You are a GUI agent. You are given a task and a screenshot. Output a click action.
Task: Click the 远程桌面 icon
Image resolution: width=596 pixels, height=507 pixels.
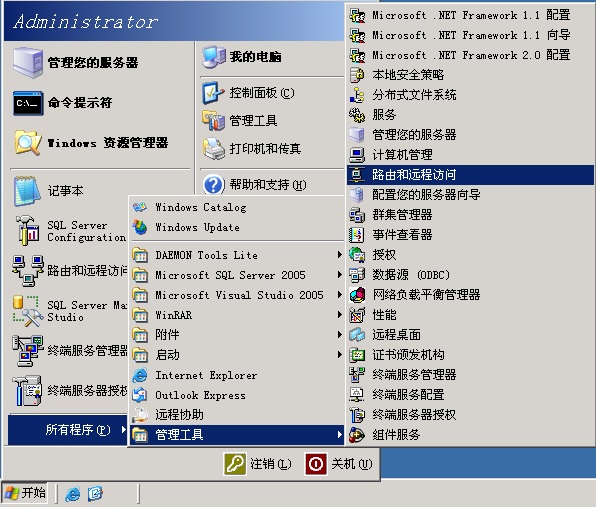(x=357, y=335)
